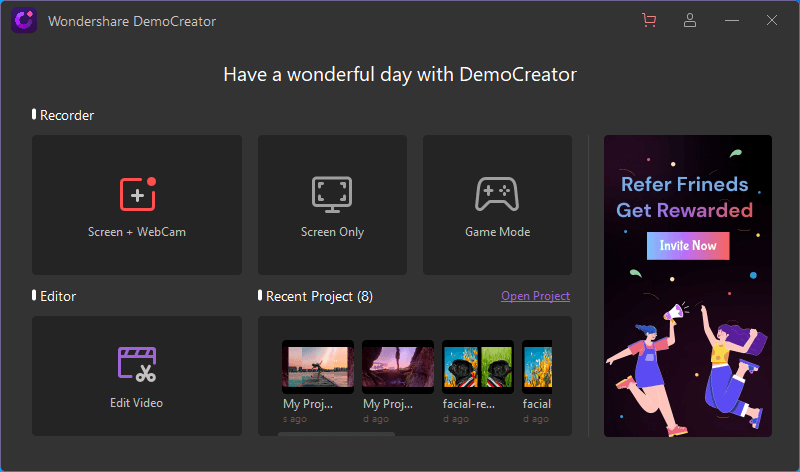Screen dimensions: 800x472
Task: Click the 'Editor' section heading
Action: click(x=58, y=296)
